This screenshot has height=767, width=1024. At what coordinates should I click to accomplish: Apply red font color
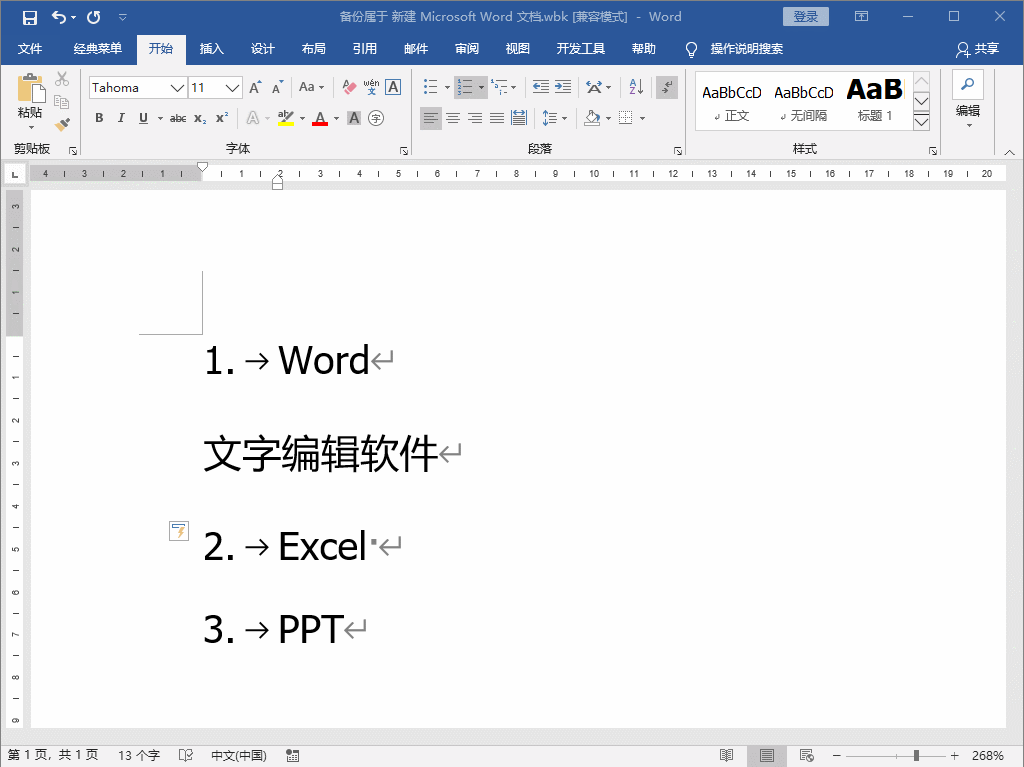[320, 118]
